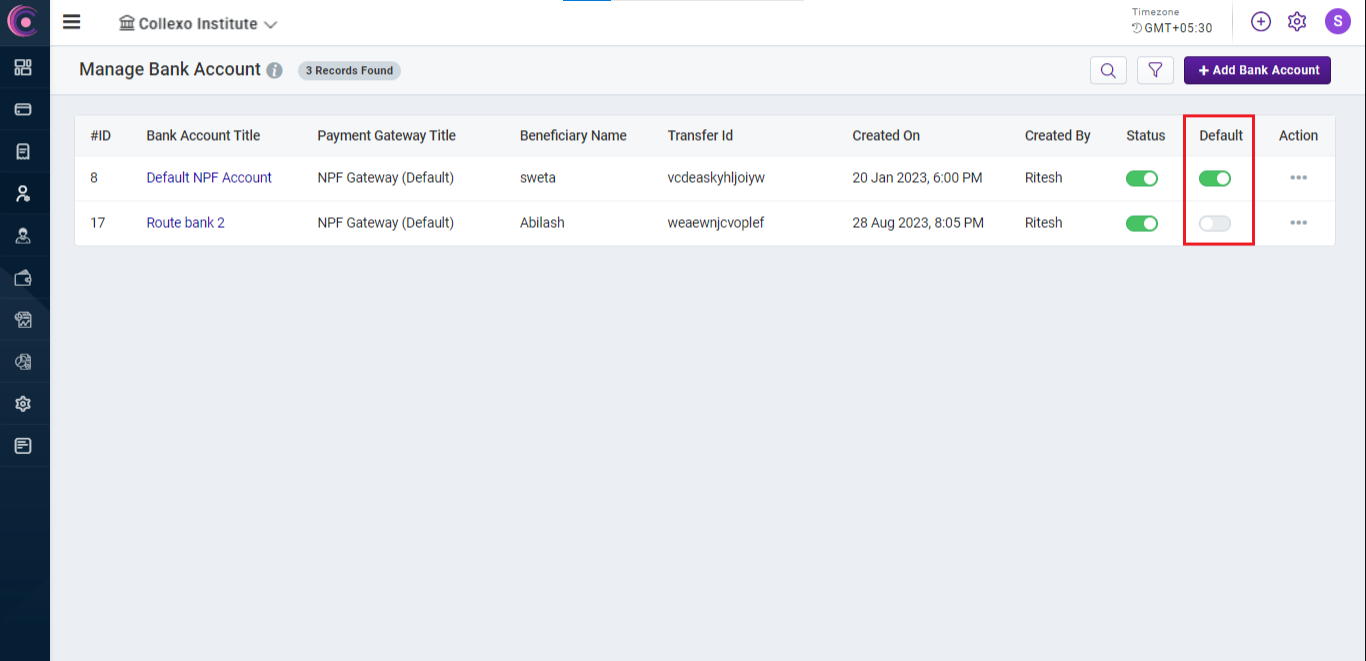Open Action menu for Default NPF Account
1366x661 pixels.
coord(1298,178)
